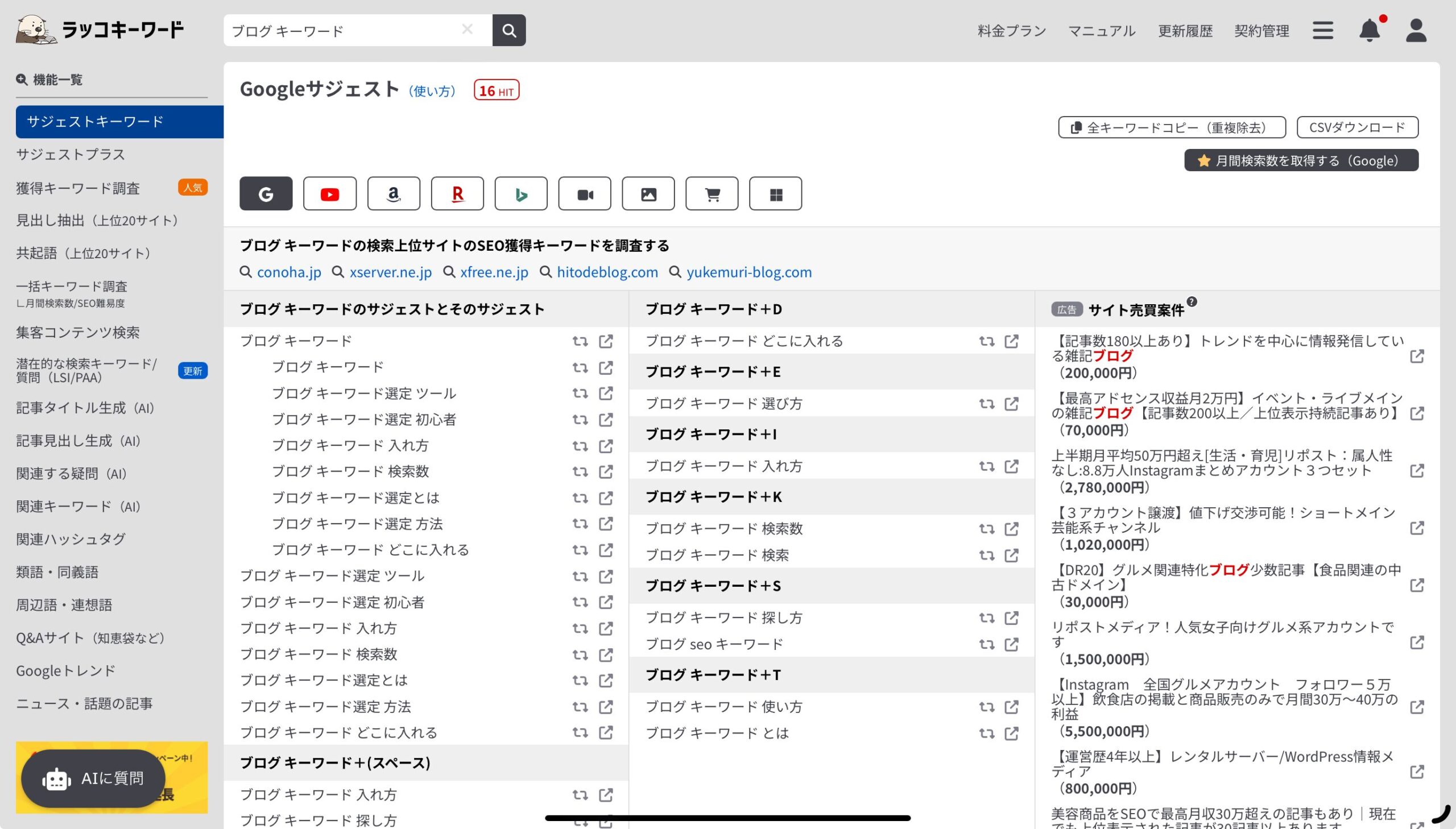The height and width of the screenshot is (829, 1456).
Task: Open the 2,780,000円 listing external link icon
Action: [1417, 471]
